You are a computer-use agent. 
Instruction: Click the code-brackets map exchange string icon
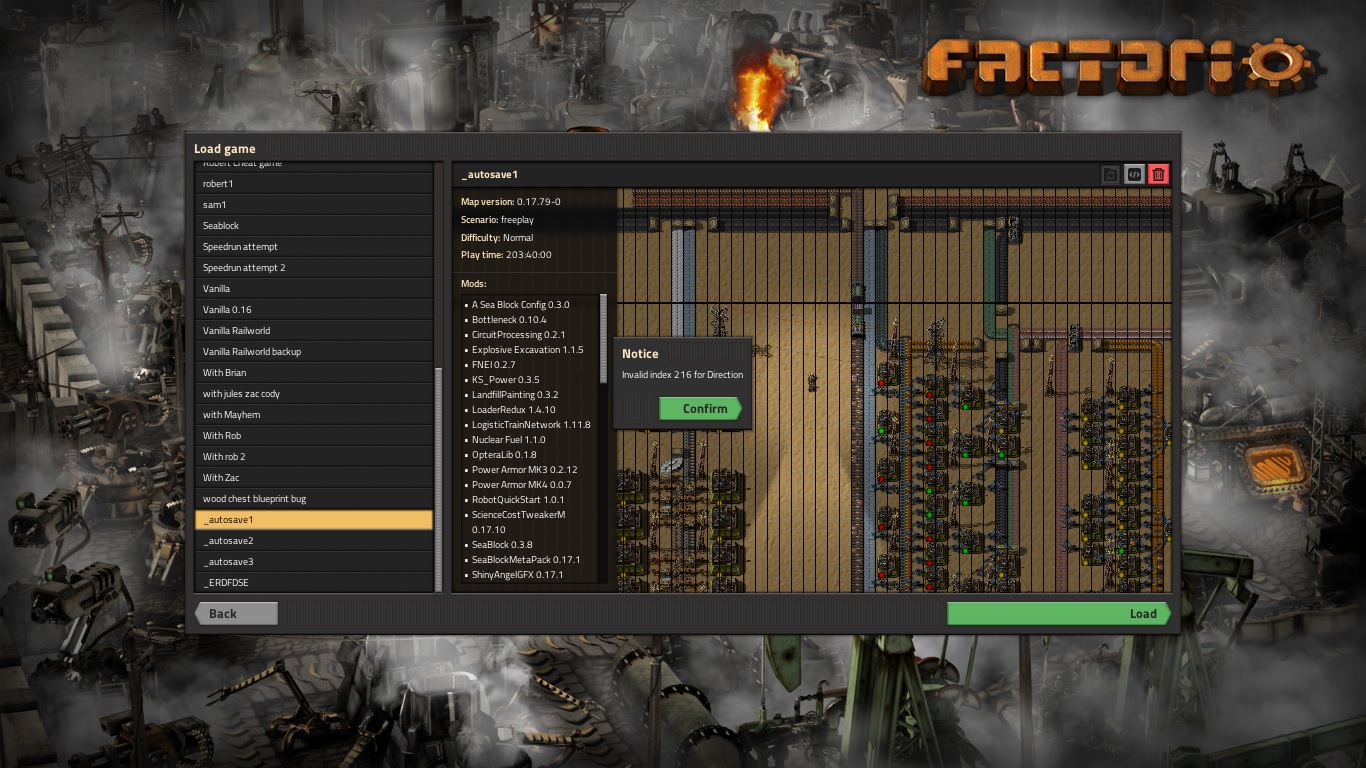point(1134,175)
